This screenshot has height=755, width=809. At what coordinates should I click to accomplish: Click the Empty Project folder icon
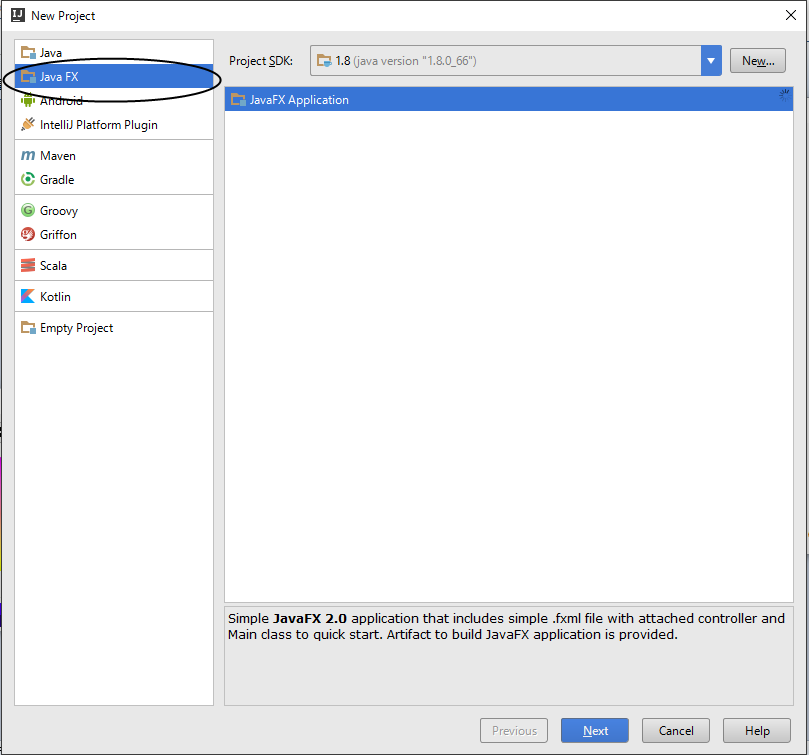click(x=28, y=327)
